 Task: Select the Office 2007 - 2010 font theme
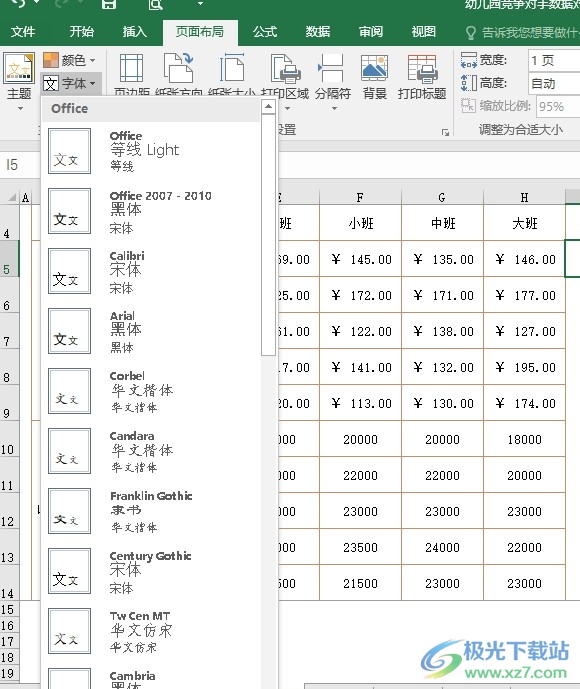(151, 211)
